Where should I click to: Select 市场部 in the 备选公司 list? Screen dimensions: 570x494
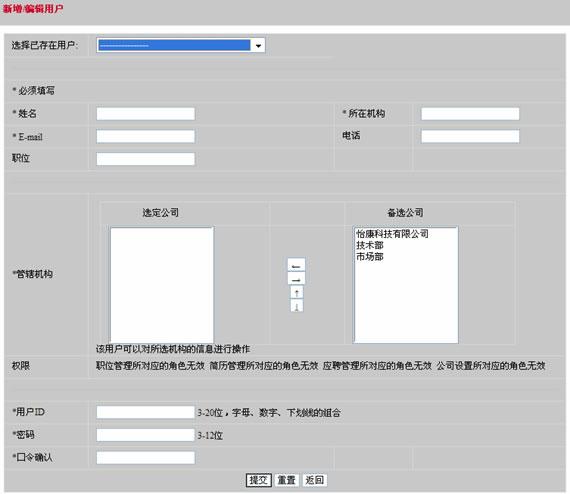tap(370, 257)
